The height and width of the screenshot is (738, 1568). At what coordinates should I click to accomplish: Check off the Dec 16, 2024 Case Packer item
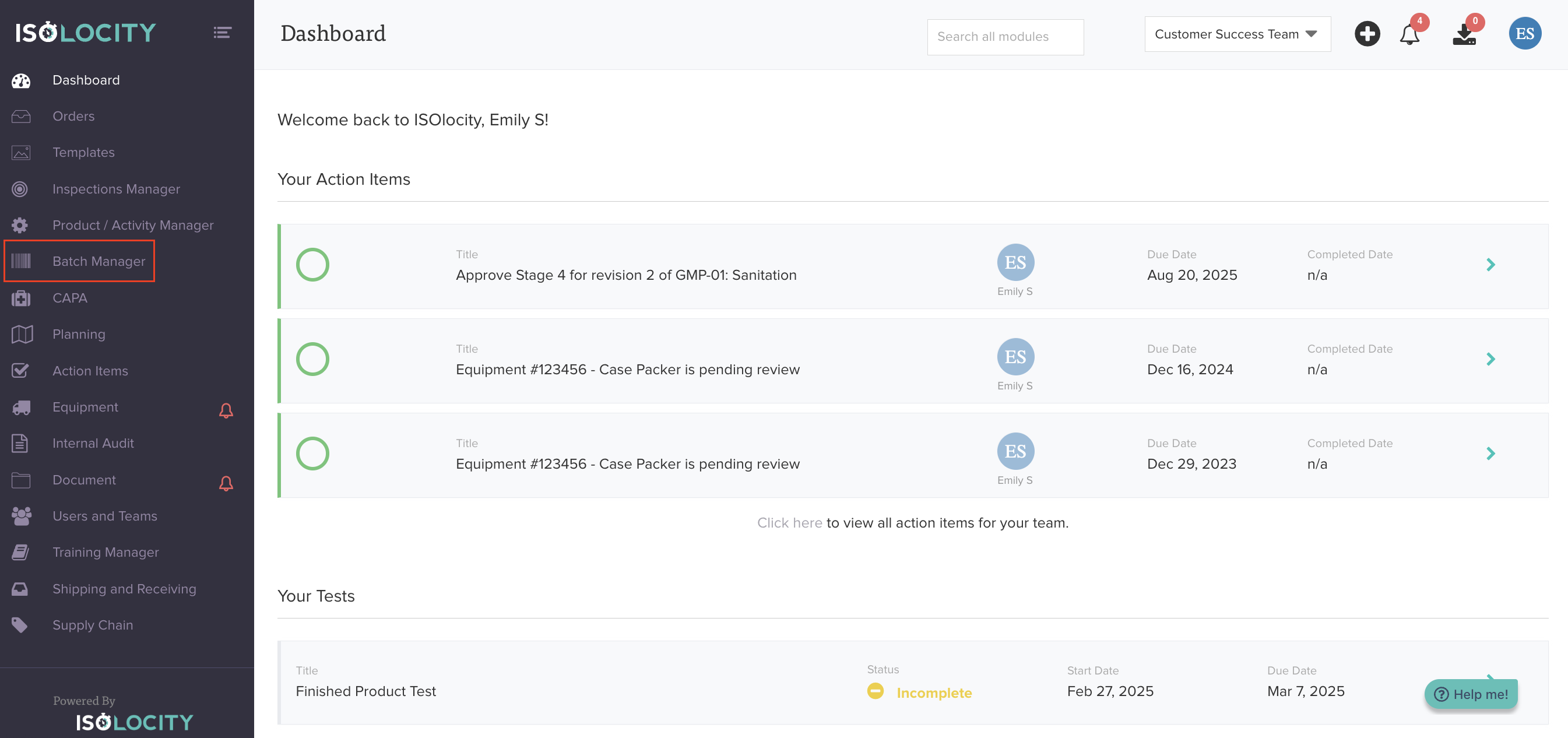[312, 359]
